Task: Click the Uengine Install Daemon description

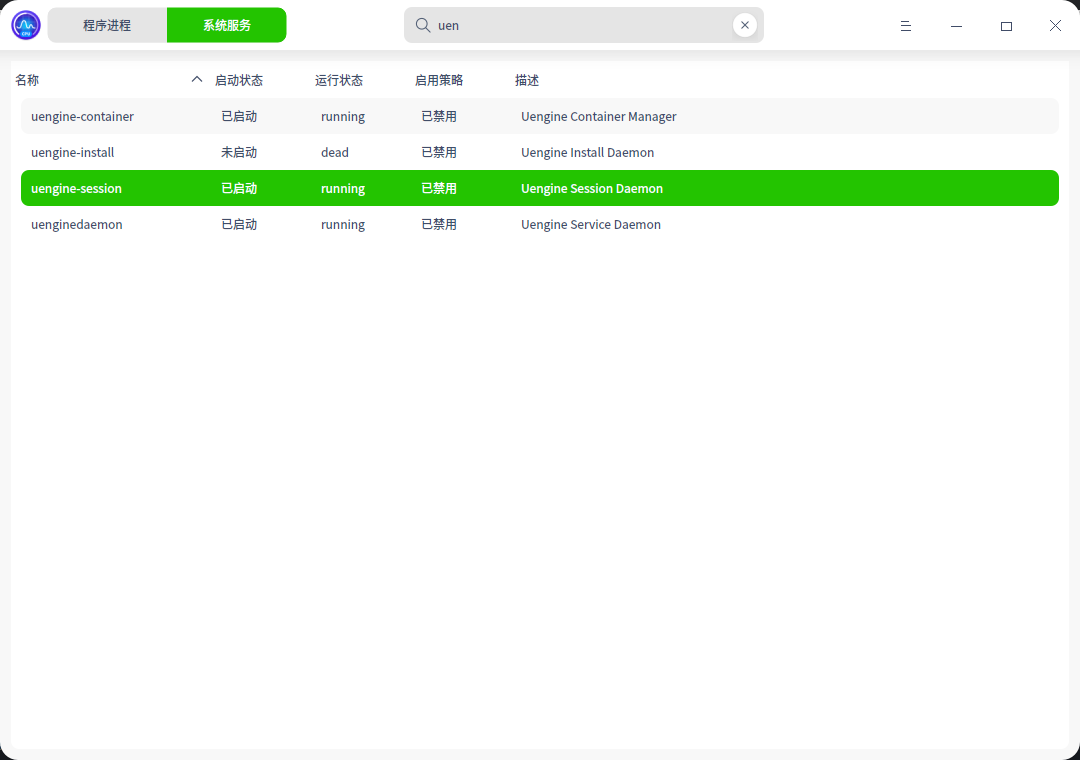Action: click(588, 153)
